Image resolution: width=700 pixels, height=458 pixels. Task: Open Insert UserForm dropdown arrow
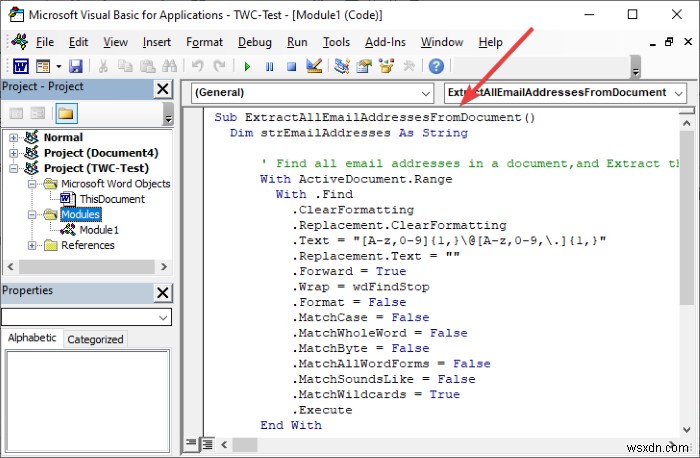[58, 67]
